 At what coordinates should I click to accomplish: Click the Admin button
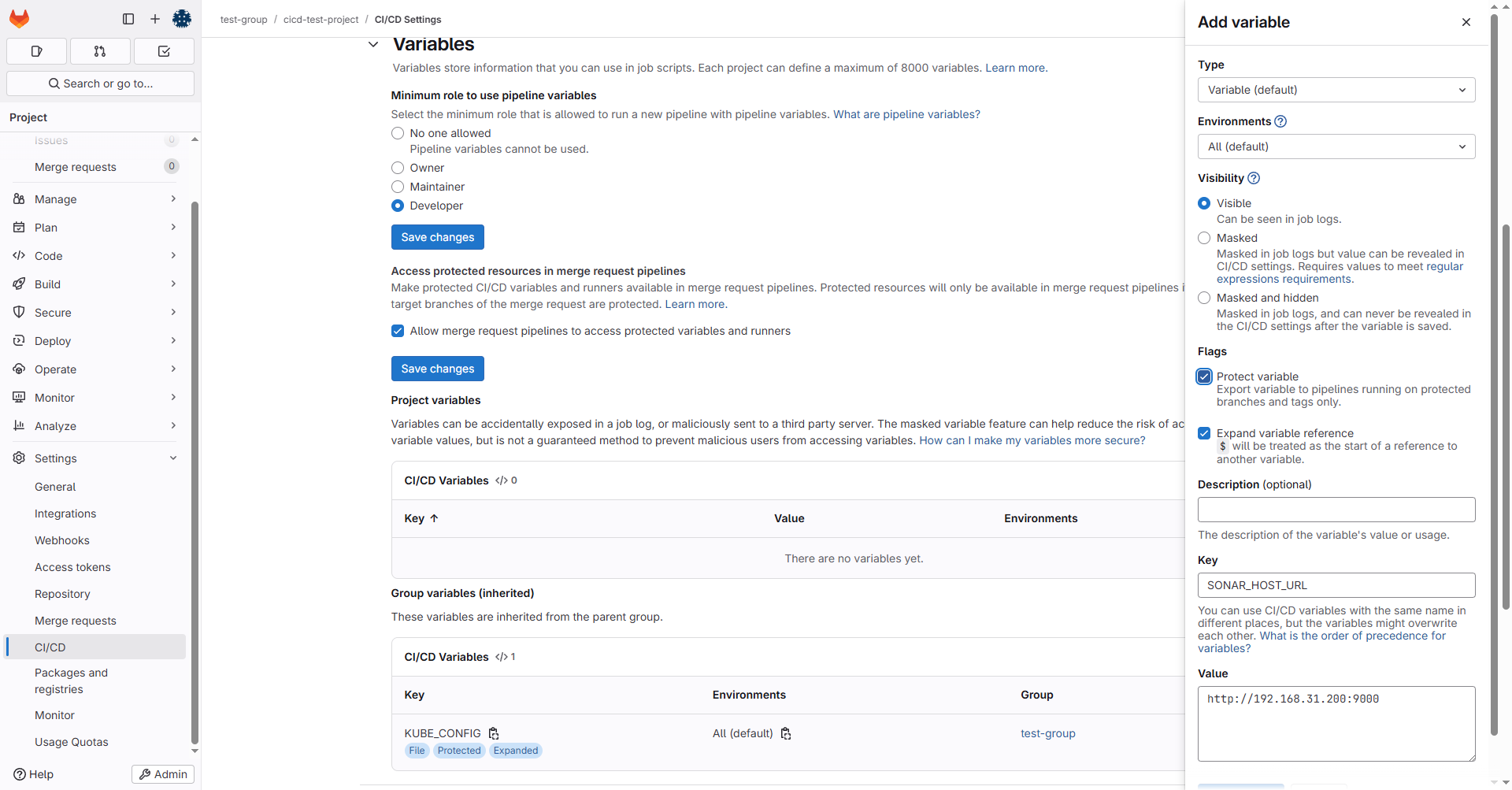point(163,774)
